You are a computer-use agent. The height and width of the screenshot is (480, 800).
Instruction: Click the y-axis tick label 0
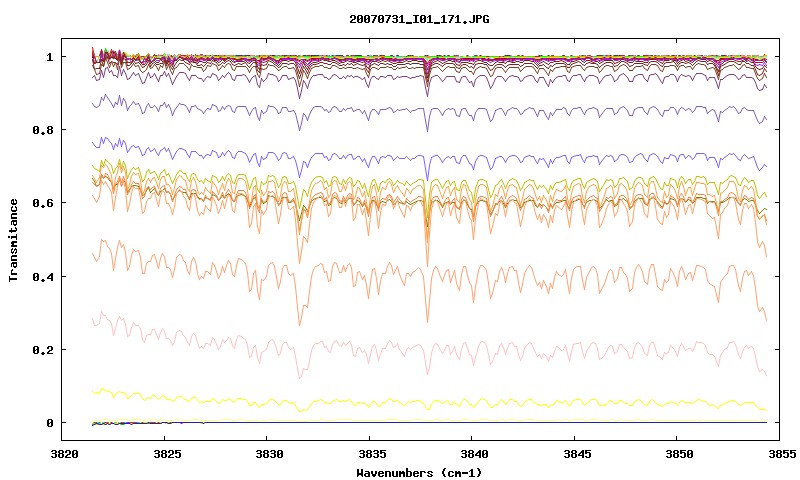click(x=49, y=423)
